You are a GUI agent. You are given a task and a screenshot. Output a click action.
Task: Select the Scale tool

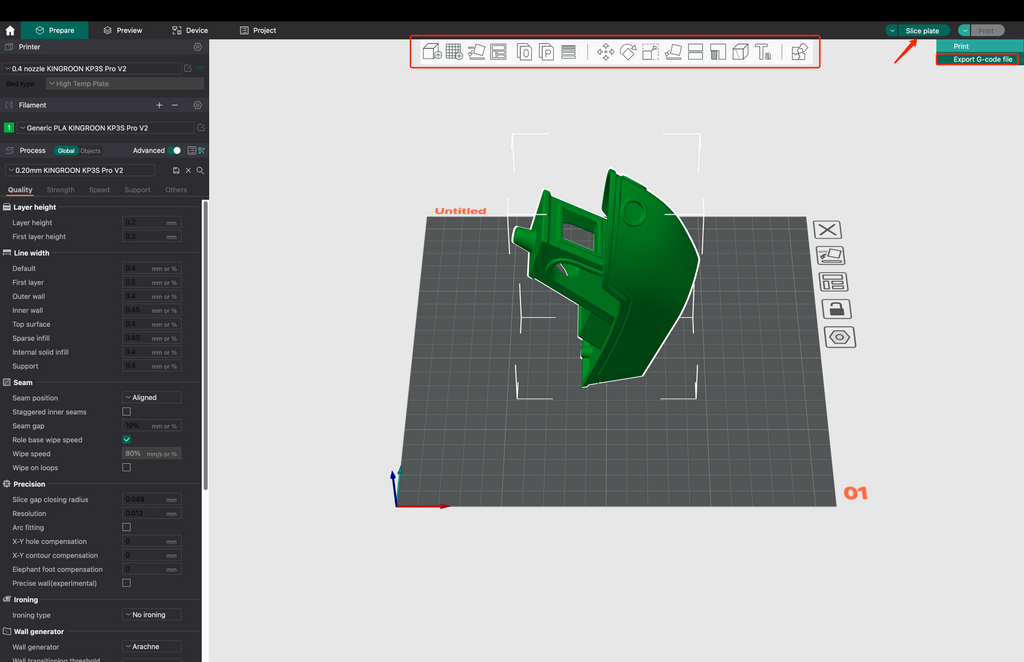[x=652, y=52]
